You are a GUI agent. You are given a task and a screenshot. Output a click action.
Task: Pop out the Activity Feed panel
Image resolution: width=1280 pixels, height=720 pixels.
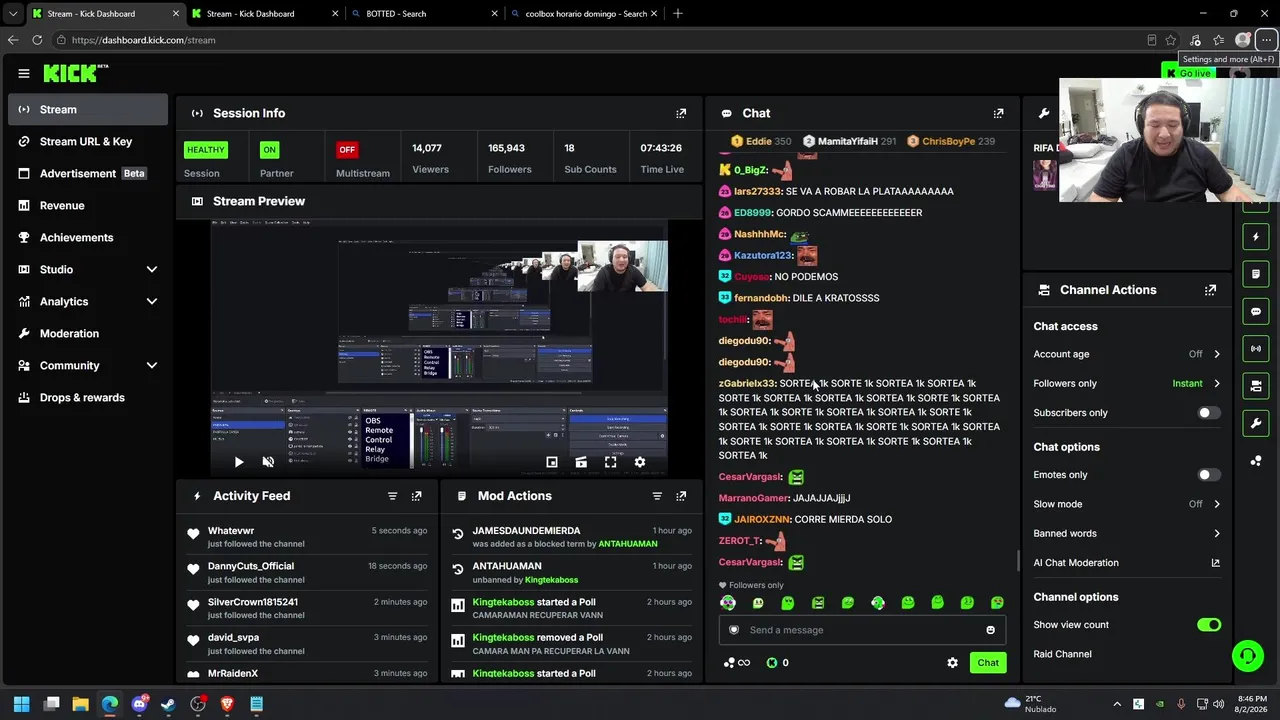(416, 496)
